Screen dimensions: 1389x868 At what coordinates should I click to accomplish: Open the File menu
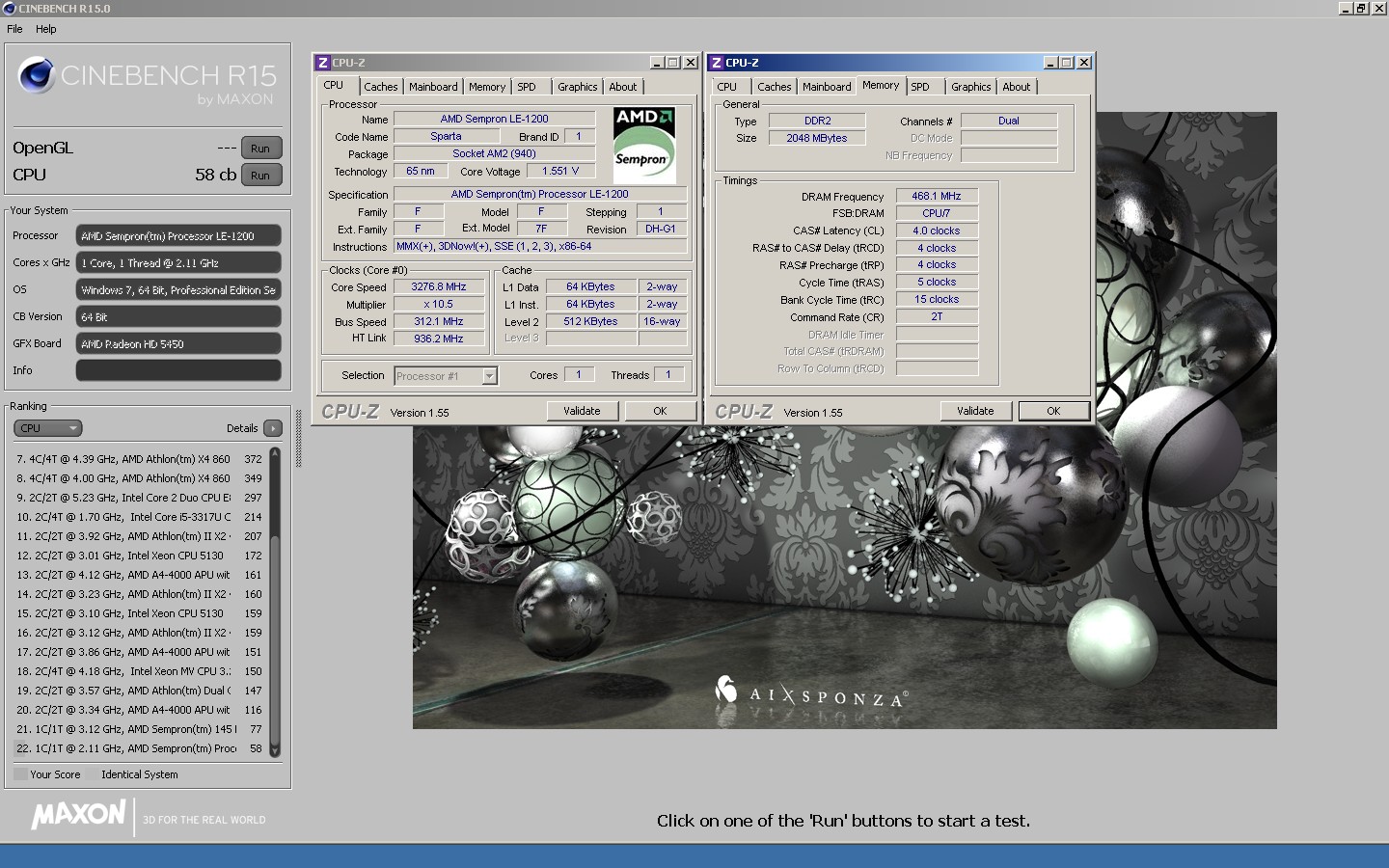click(x=14, y=29)
